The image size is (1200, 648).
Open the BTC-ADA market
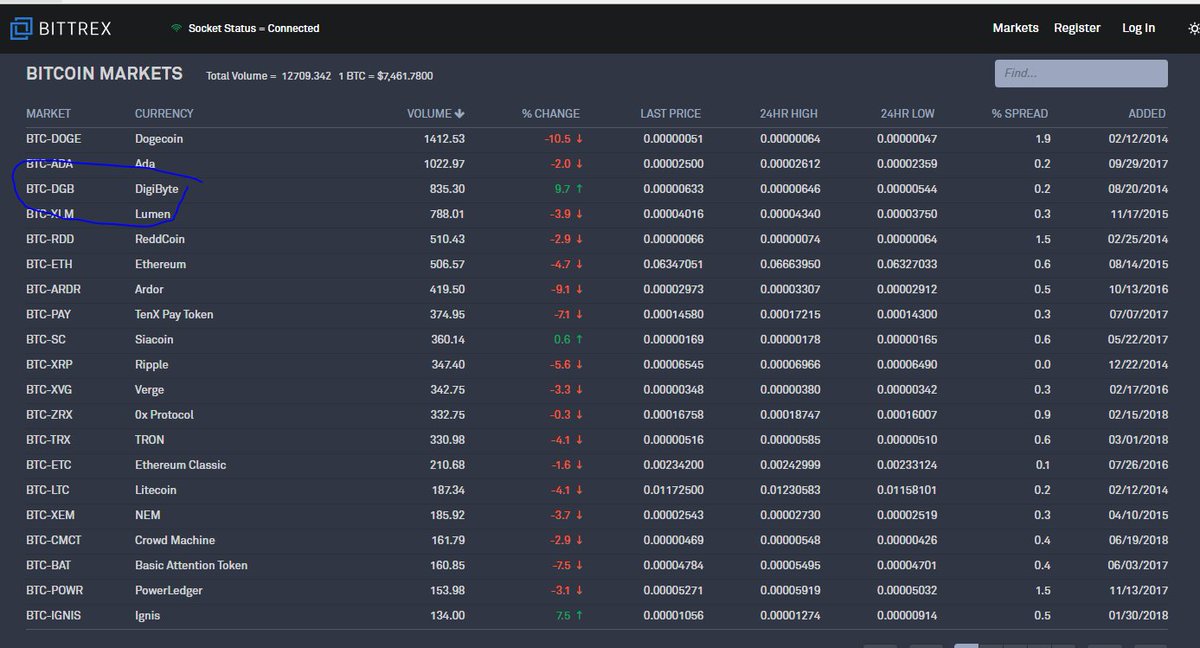pos(49,164)
